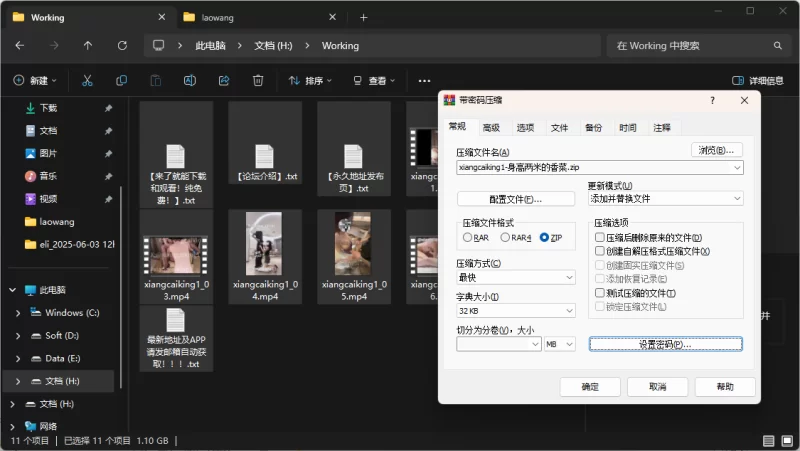The image size is (800, 451).
Task: Click the 设置密码 button
Action: 665,344
